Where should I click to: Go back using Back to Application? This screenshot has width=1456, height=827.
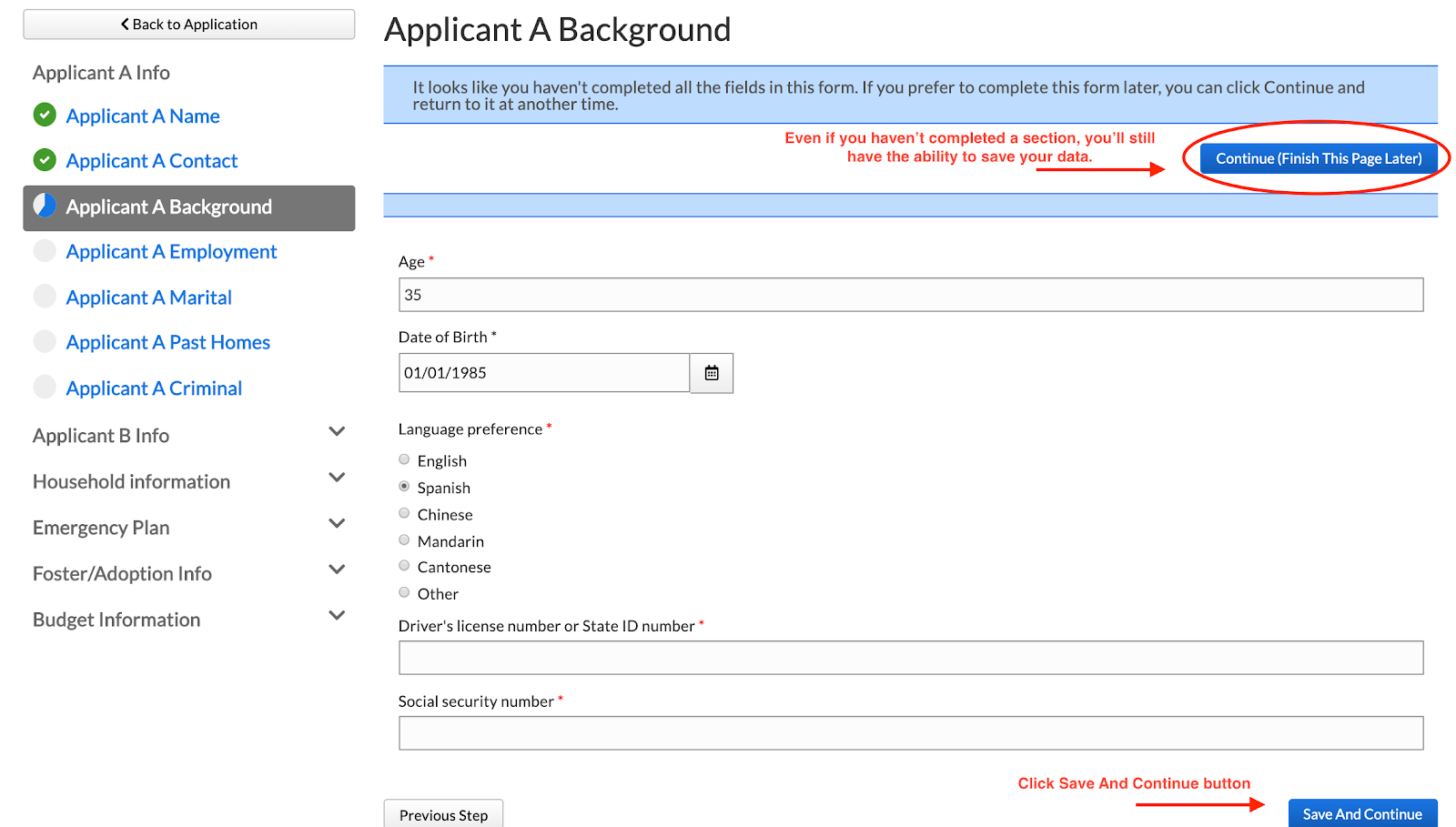tap(189, 25)
